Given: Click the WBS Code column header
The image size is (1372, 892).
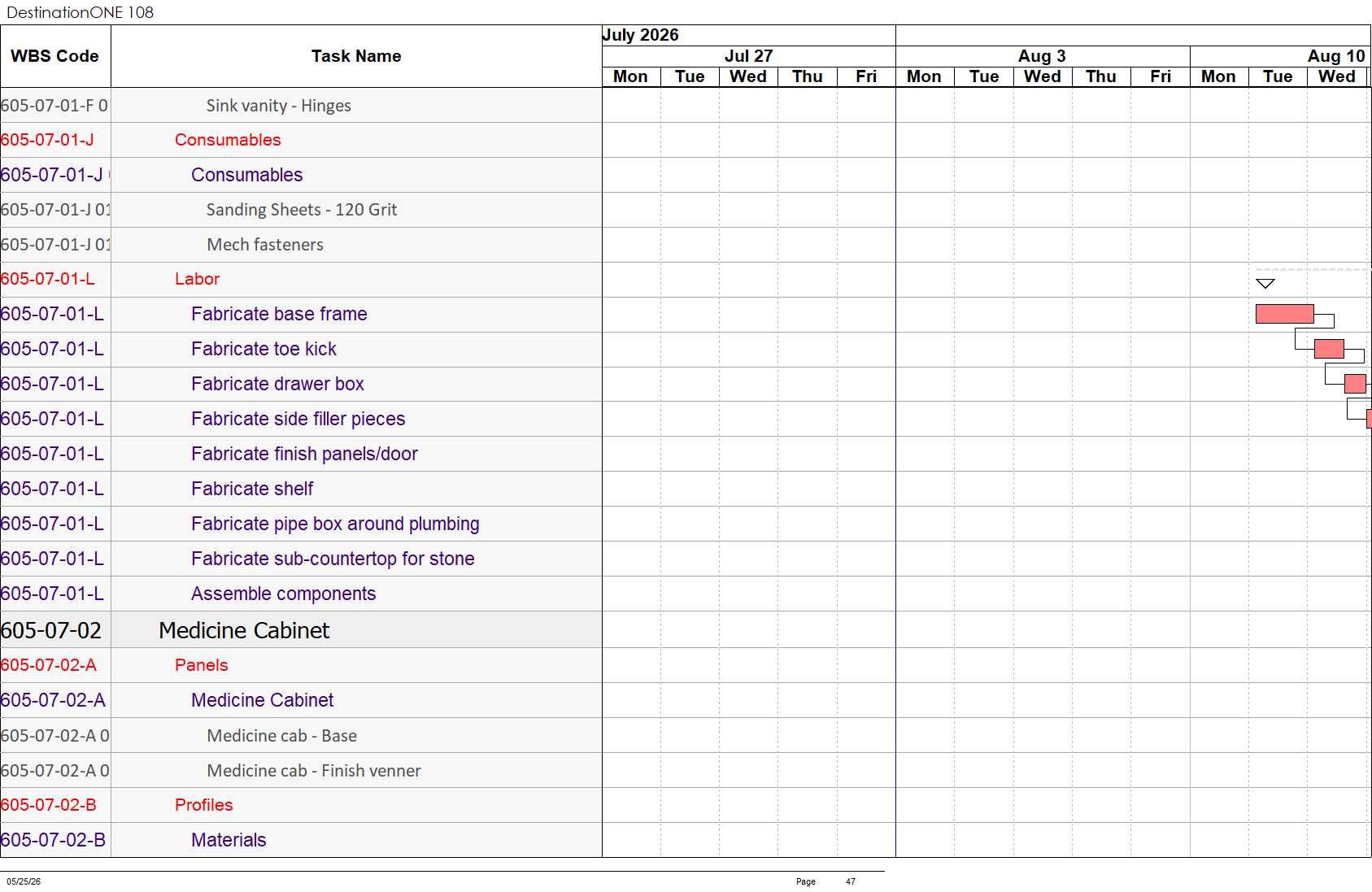Looking at the screenshot, I should [x=55, y=56].
